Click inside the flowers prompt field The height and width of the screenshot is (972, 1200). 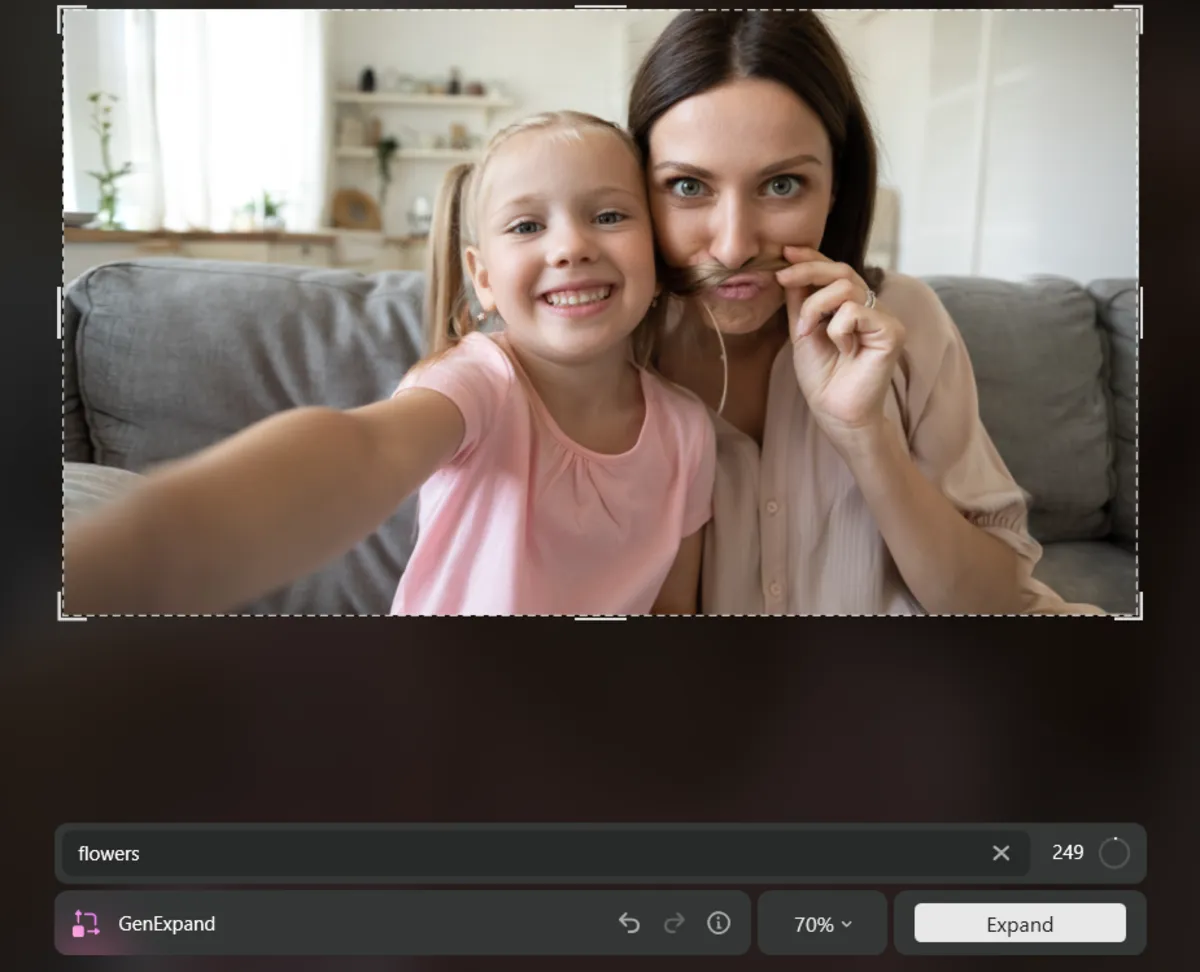[x=400, y=852]
